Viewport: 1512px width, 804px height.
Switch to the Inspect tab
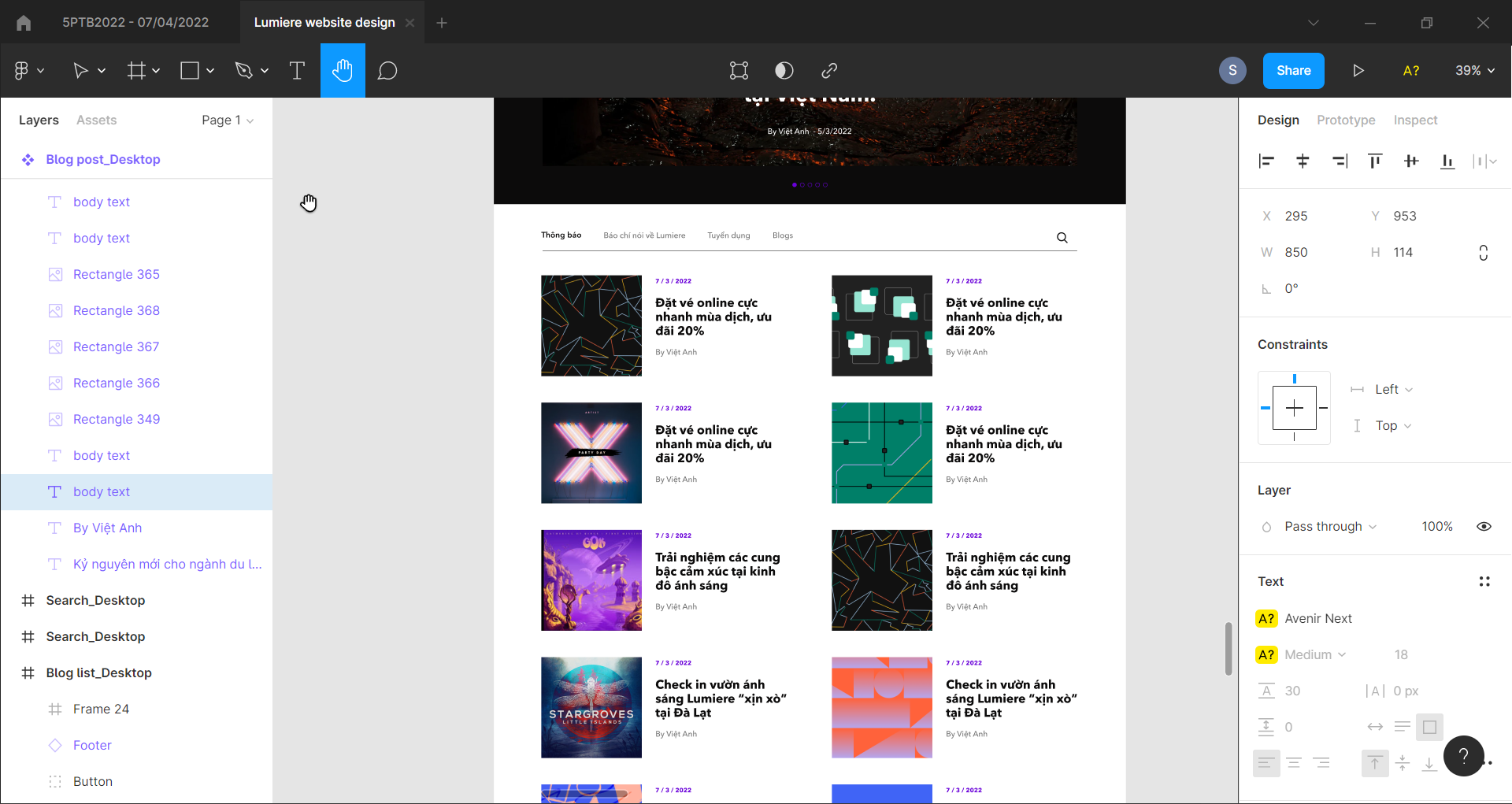(x=1415, y=120)
